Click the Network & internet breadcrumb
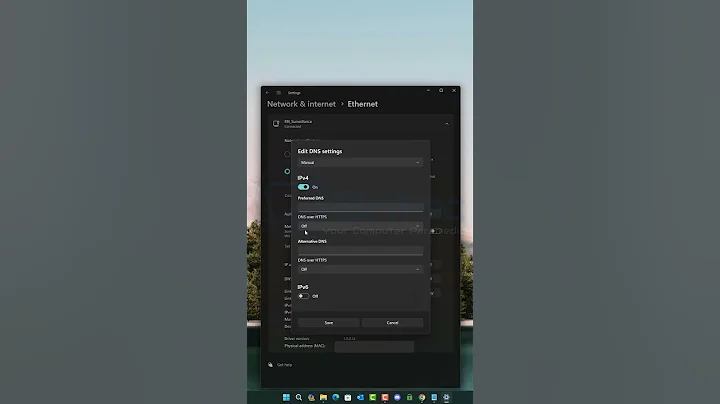The image size is (720, 404). [x=301, y=104]
